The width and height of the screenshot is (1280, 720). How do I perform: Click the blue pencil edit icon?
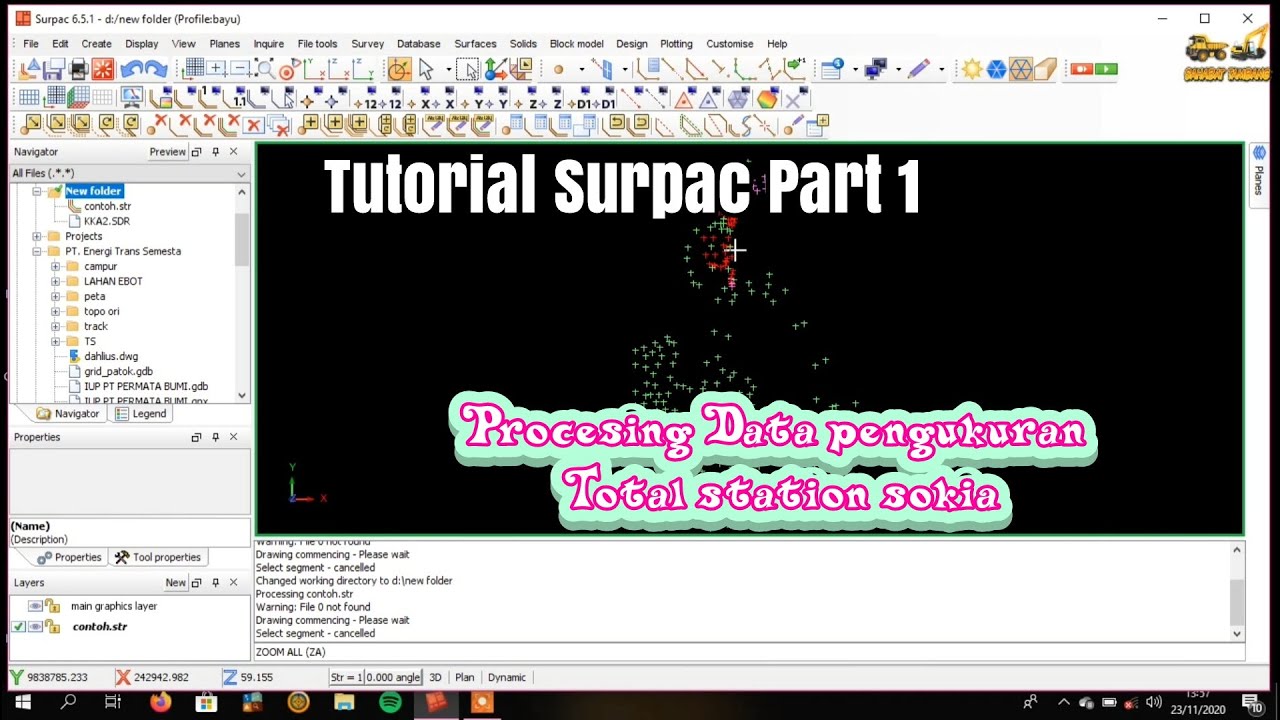[x=918, y=69]
